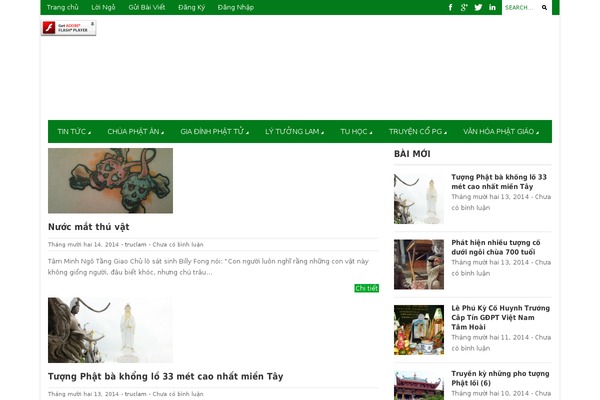Open Gửi Bài Viết page
This screenshot has height=400, width=600.
(147, 7)
